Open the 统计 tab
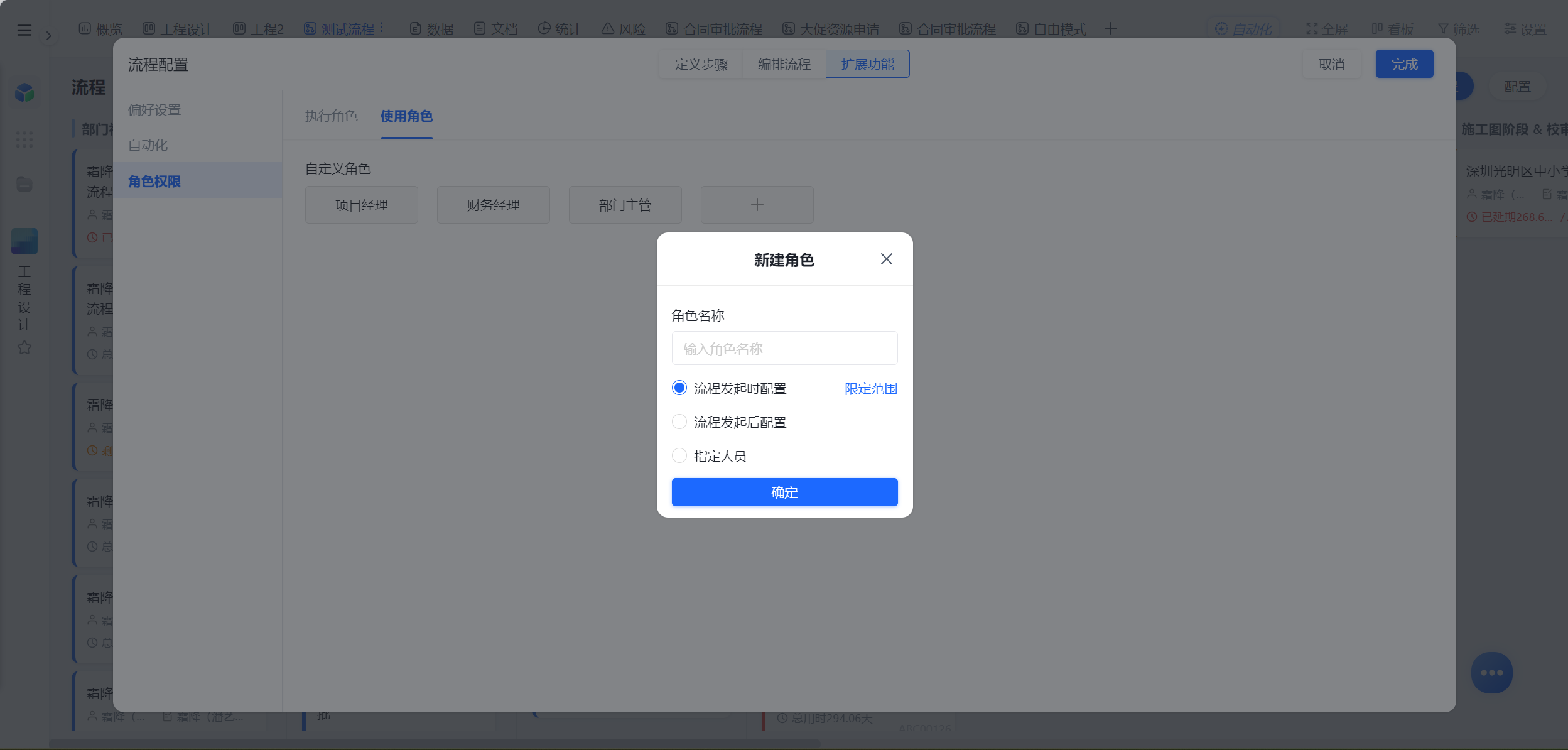 tap(560, 29)
